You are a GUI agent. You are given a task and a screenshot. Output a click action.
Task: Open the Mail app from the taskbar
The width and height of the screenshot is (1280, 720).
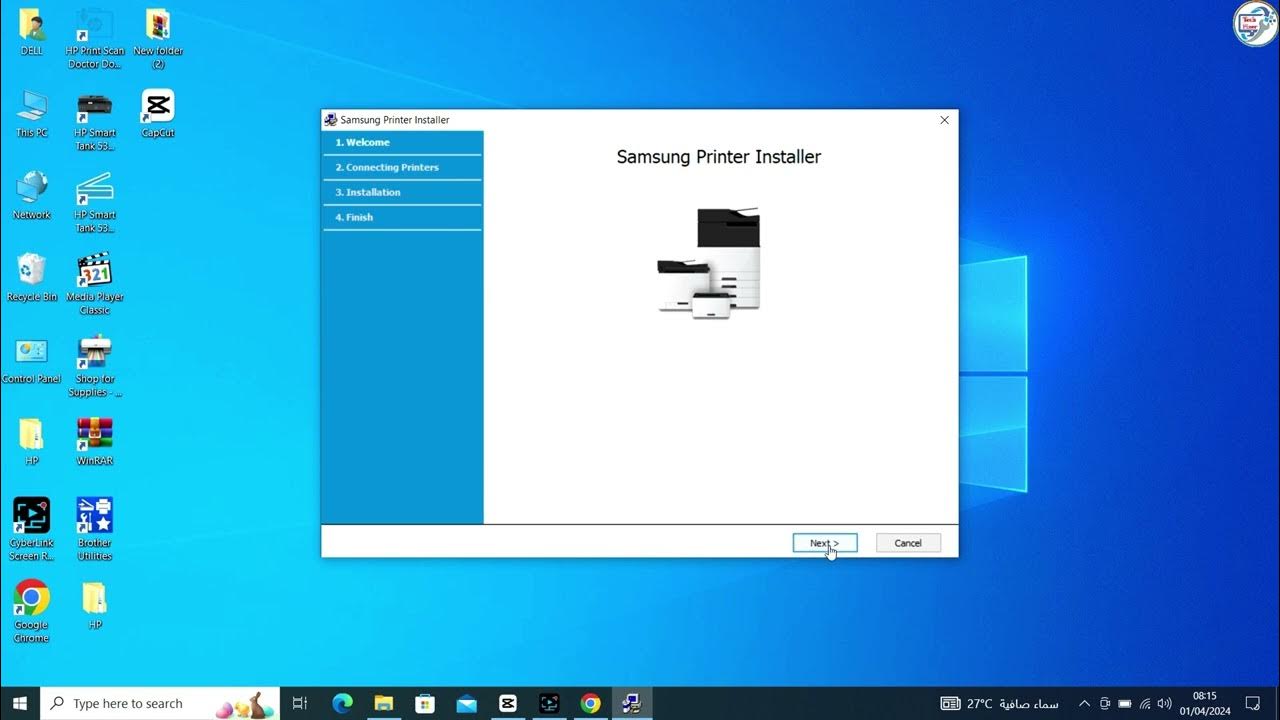[x=466, y=704]
